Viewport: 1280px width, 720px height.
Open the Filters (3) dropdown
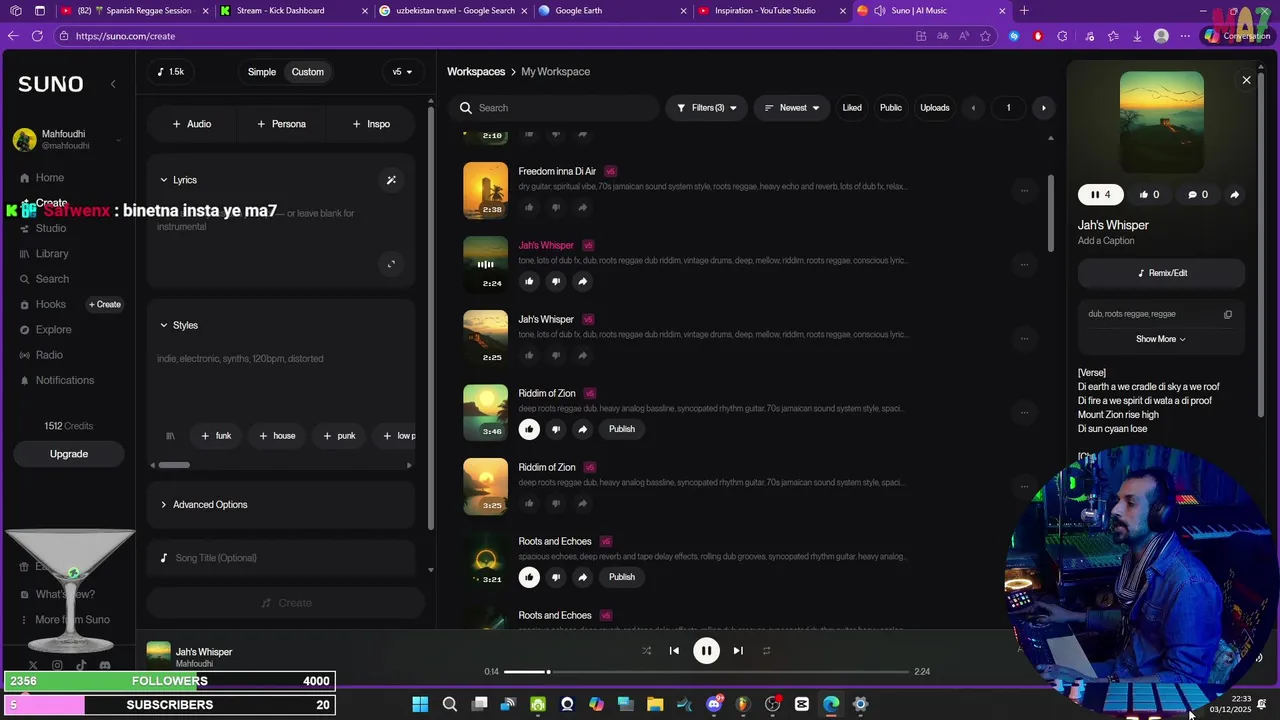click(x=706, y=108)
